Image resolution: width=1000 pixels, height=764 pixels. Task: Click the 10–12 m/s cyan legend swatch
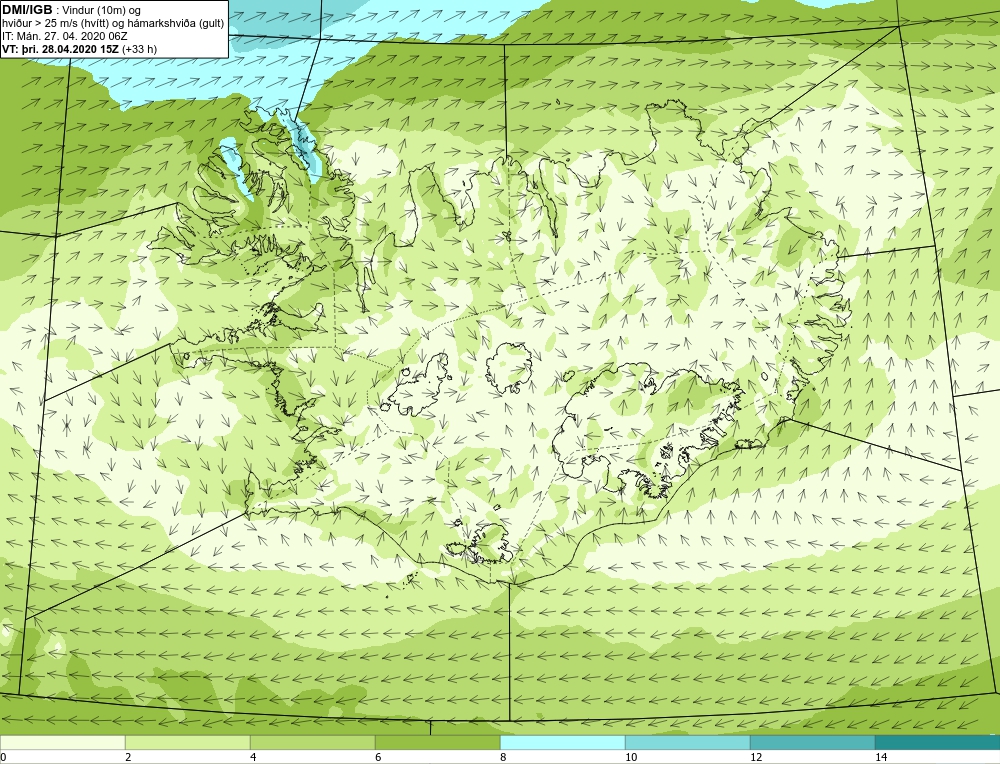tap(688, 742)
